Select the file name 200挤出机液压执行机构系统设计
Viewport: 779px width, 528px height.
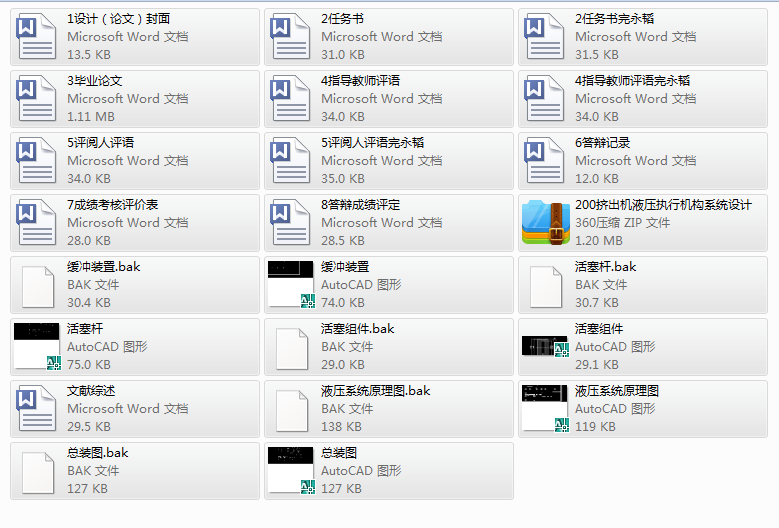(x=663, y=205)
